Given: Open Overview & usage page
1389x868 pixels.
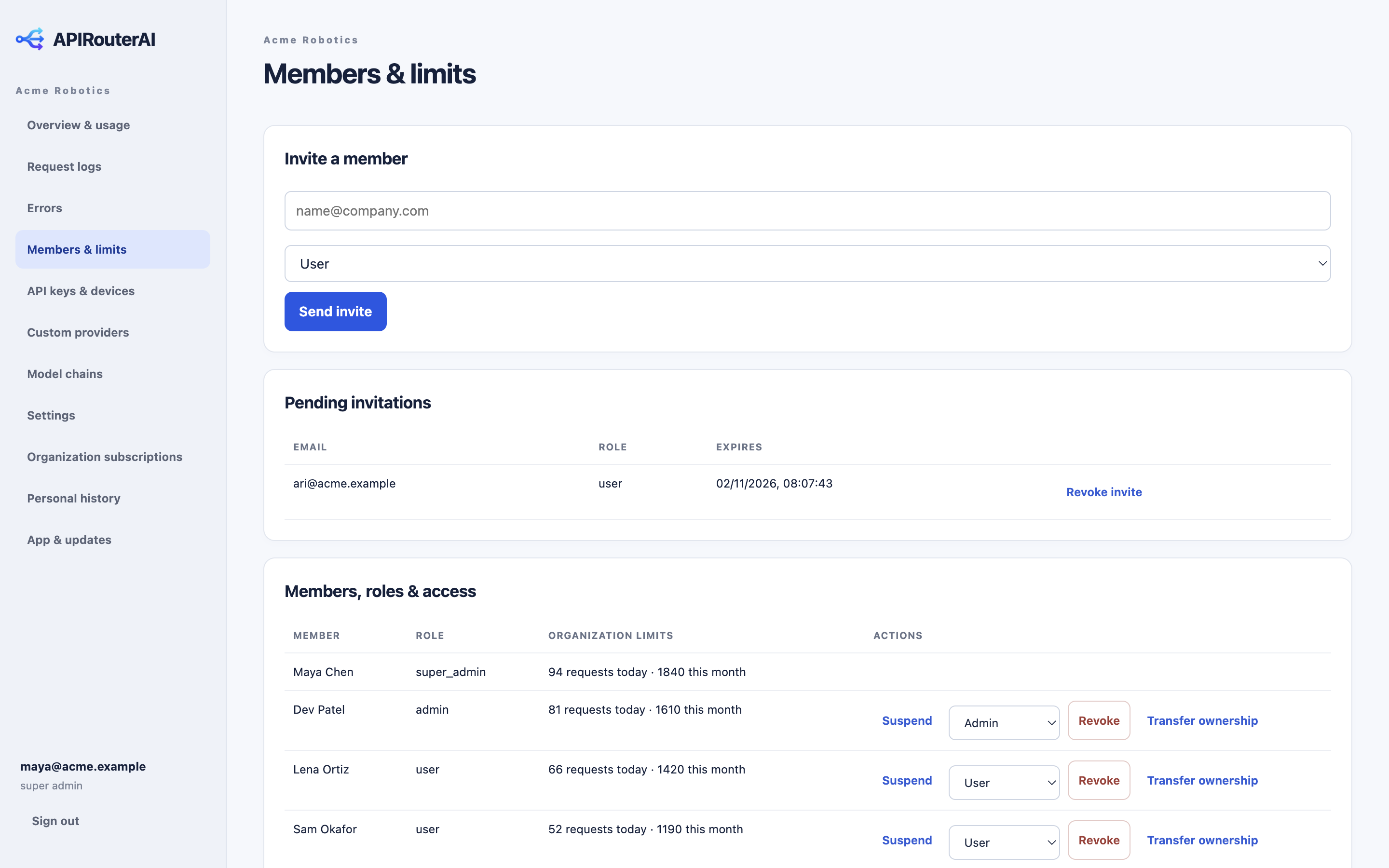Looking at the screenshot, I should point(112,125).
